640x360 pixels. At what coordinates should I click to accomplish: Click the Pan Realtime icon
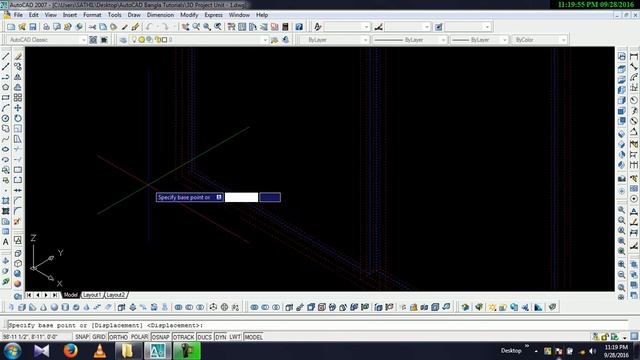click(185, 27)
